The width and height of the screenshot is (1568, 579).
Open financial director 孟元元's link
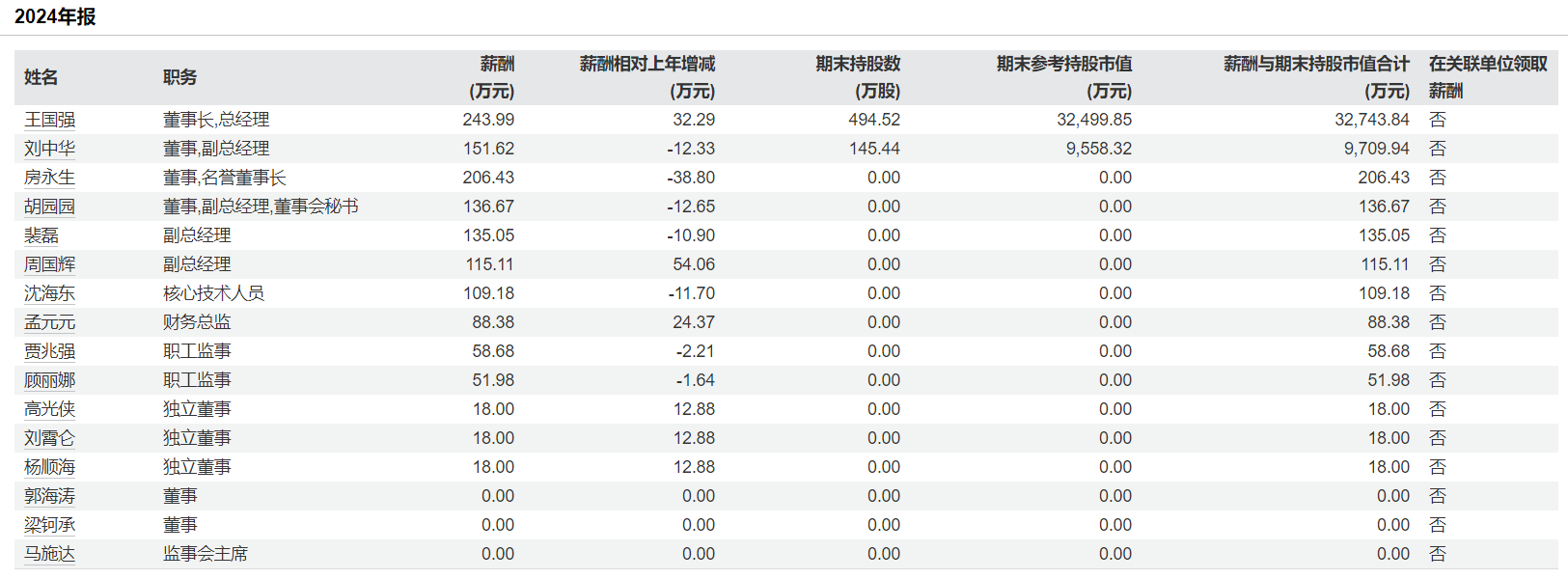(49, 322)
